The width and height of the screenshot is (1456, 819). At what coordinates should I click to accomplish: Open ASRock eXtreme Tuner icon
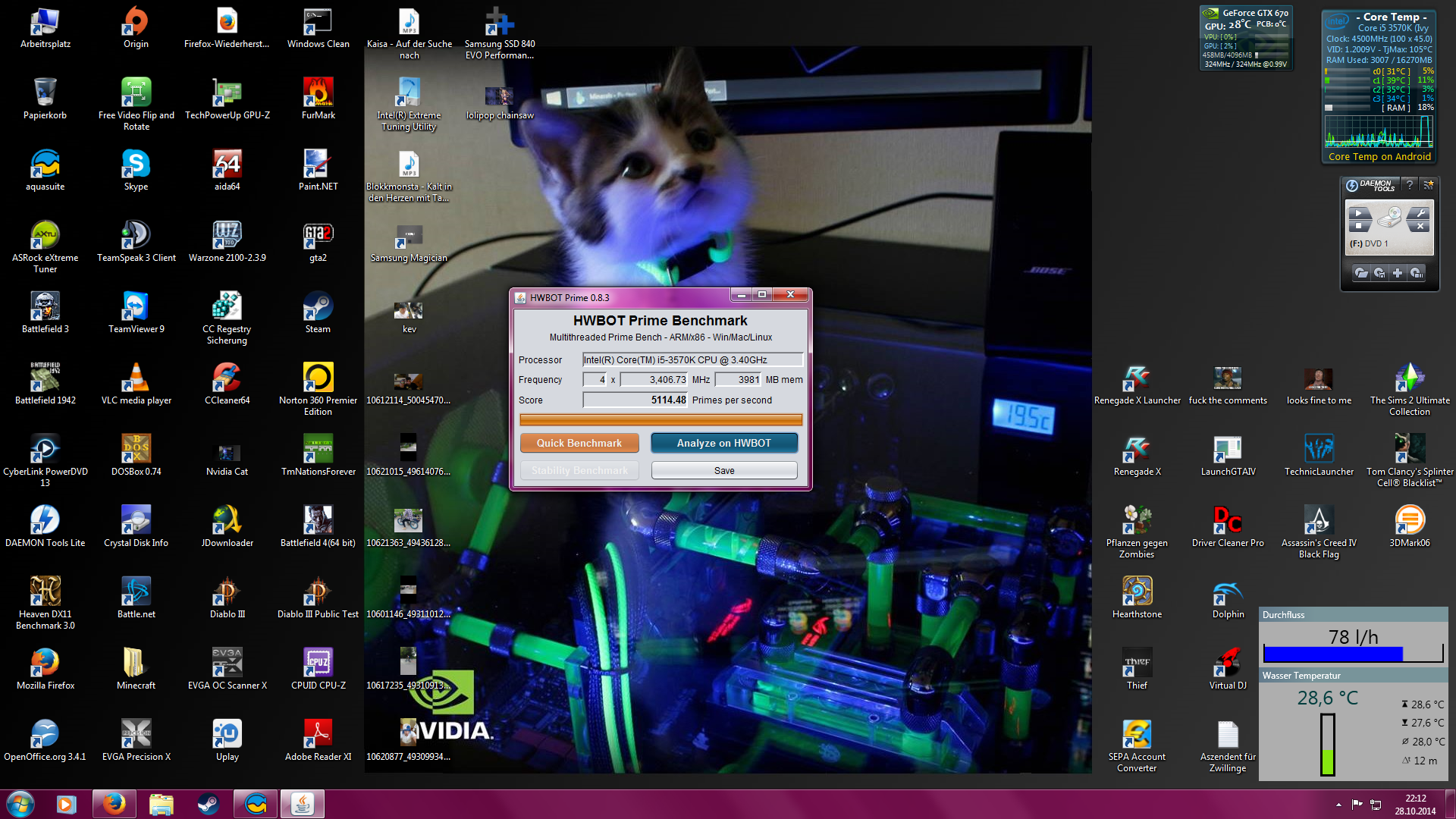click(45, 248)
